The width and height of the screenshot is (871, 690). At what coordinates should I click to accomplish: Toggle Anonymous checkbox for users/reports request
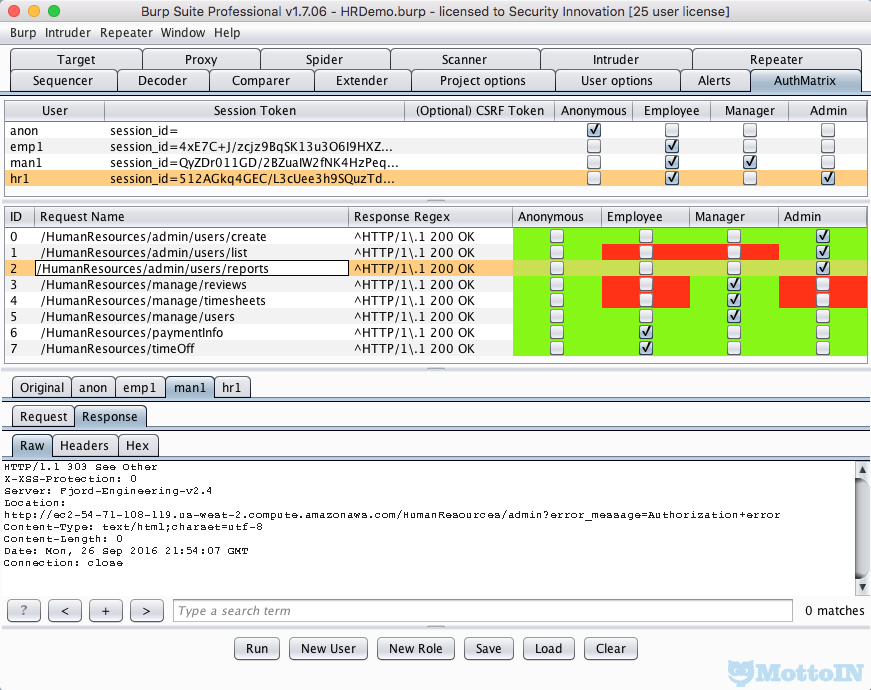coord(557,268)
